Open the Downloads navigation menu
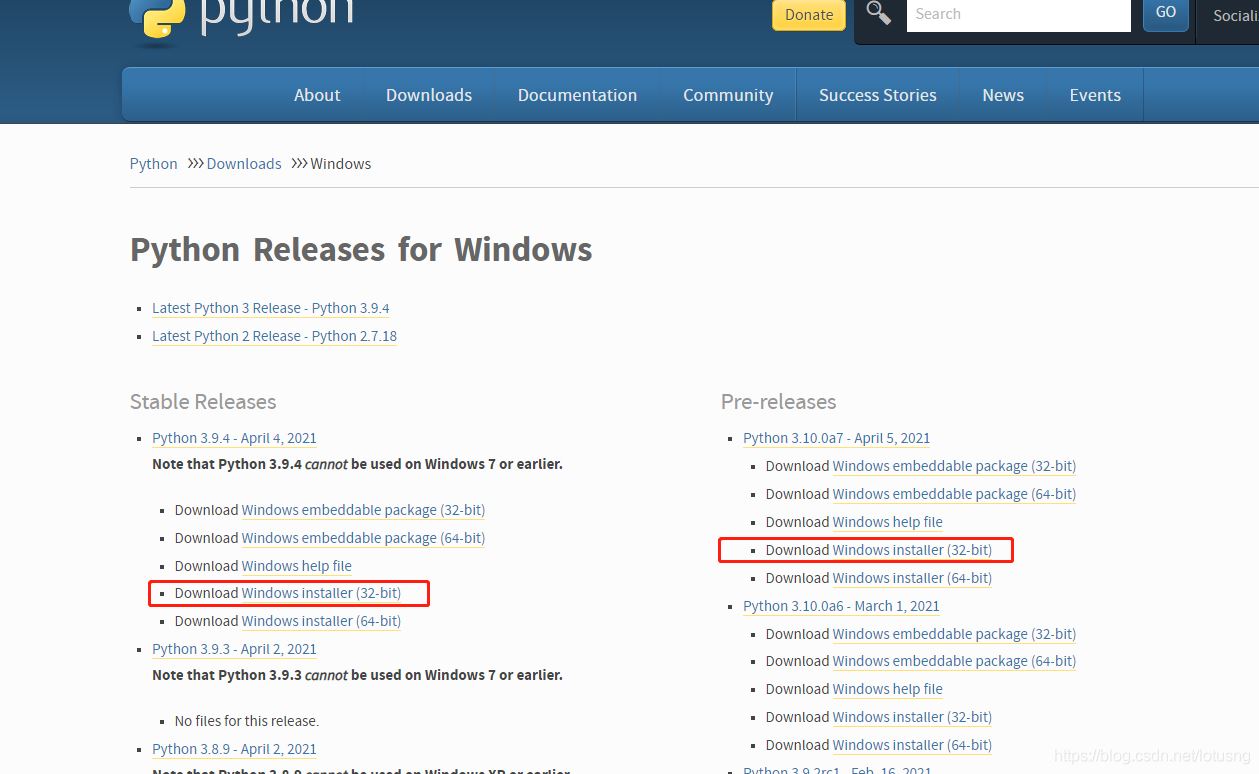Image resolution: width=1259 pixels, height=774 pixels. [429, 95]
